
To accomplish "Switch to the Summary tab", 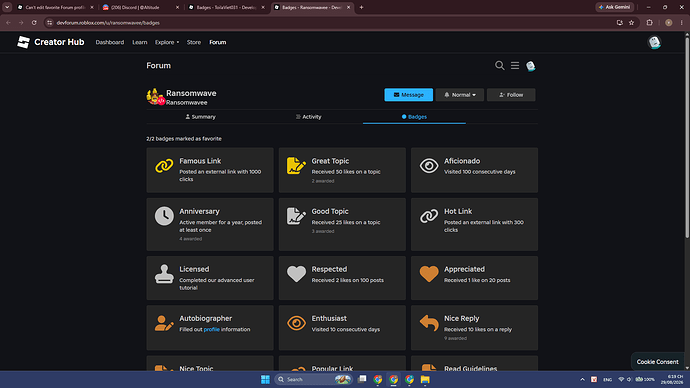I will click(200, 117).
